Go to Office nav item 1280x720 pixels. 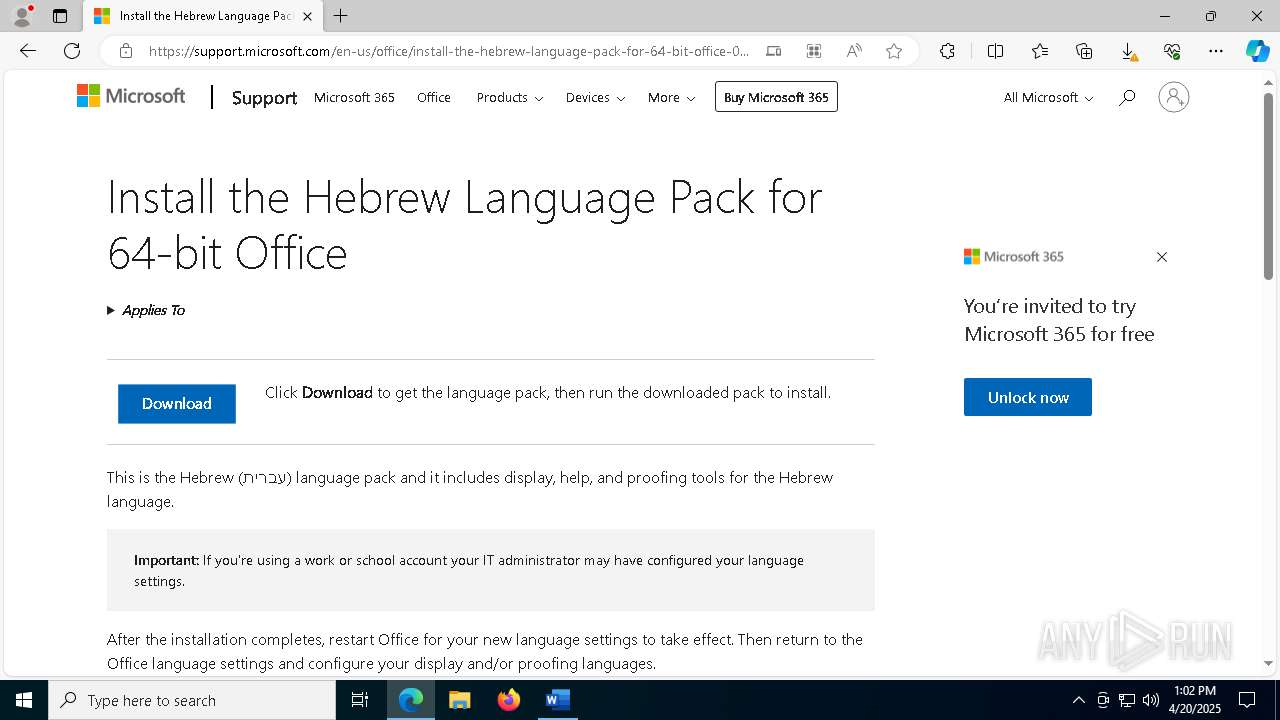point(434,97)
